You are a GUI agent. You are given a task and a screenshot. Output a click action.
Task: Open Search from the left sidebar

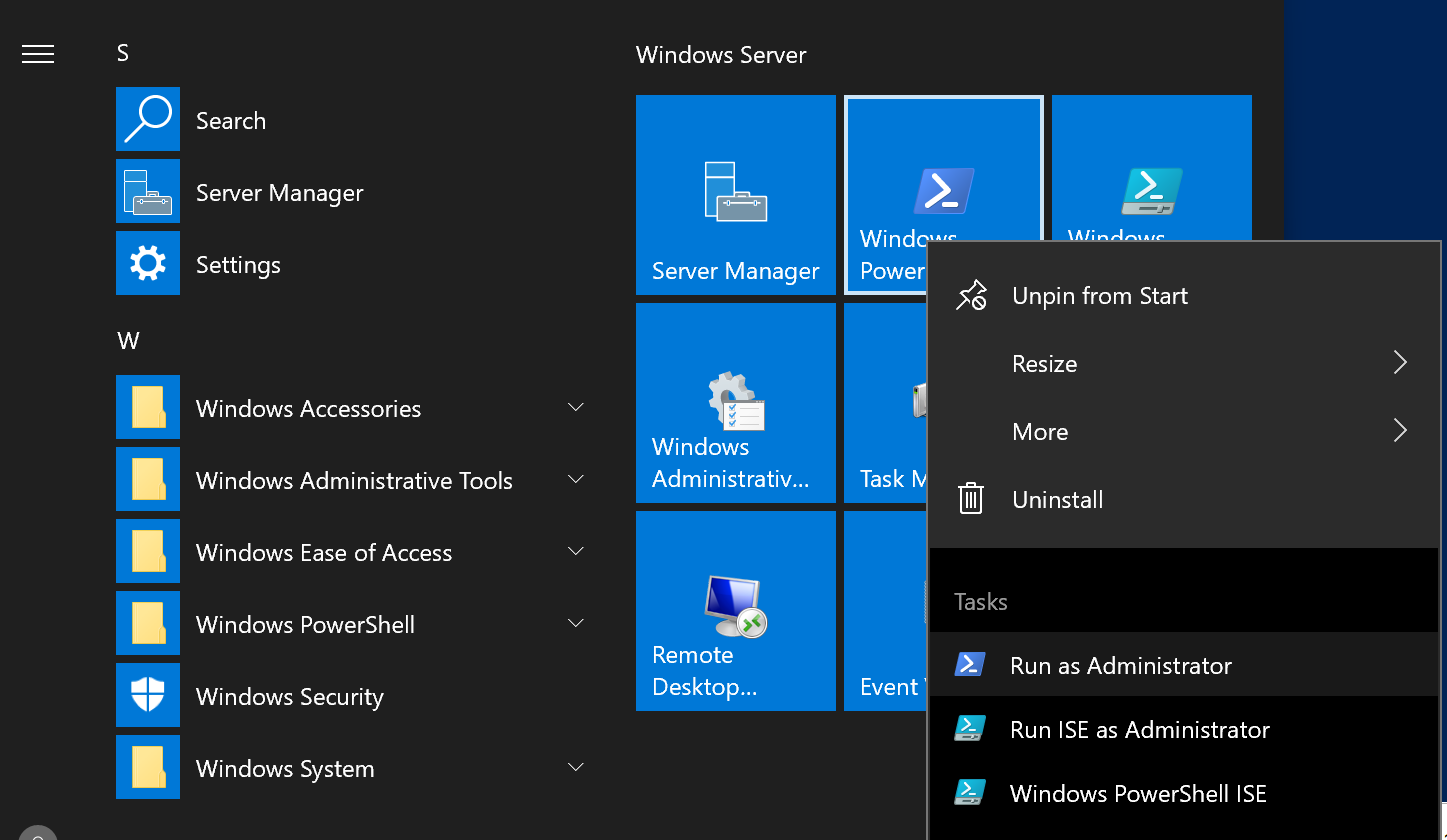coord(231,120)
